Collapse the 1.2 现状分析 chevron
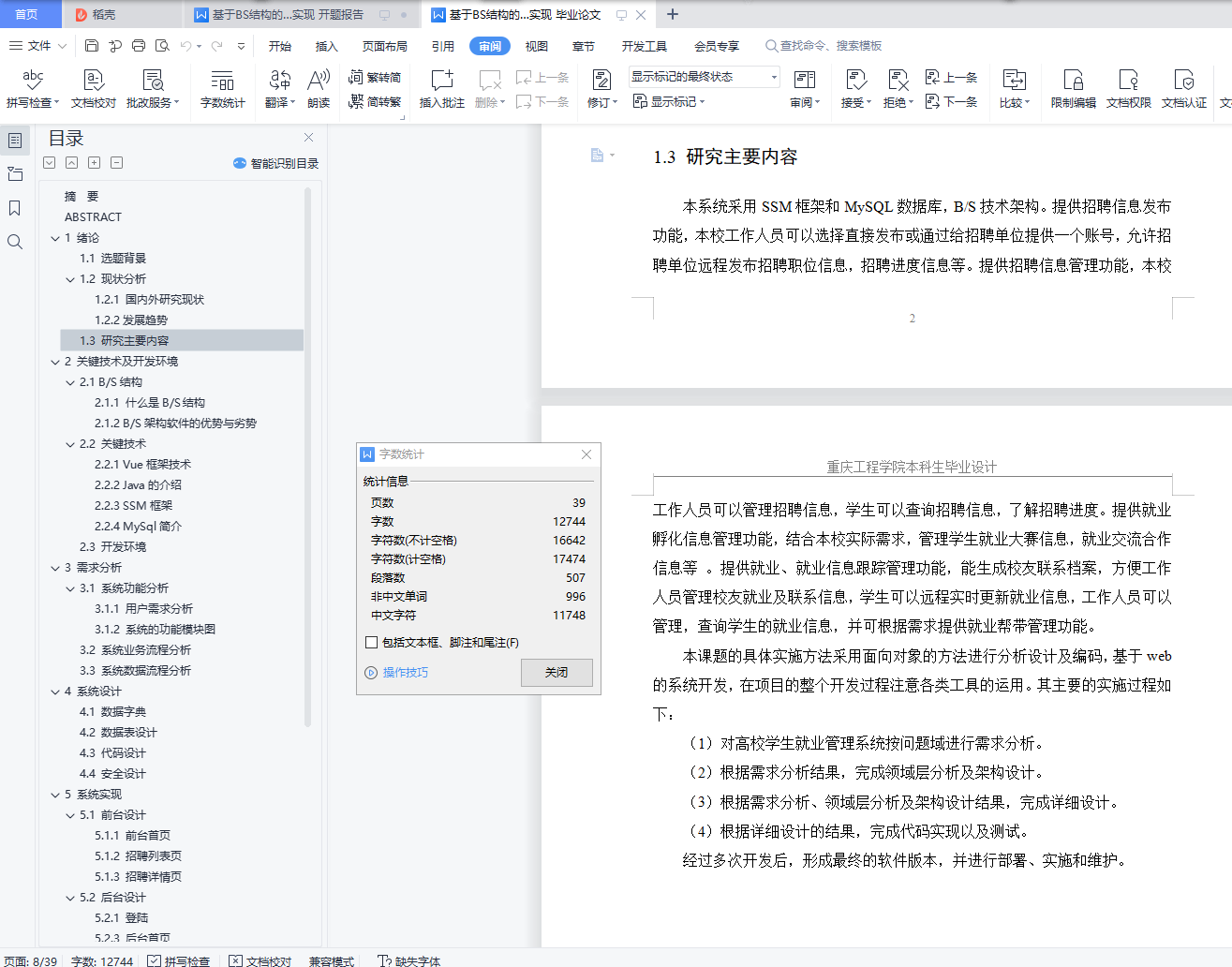The height and width of the screenshot is (967, 1232). tap(70, 279)
